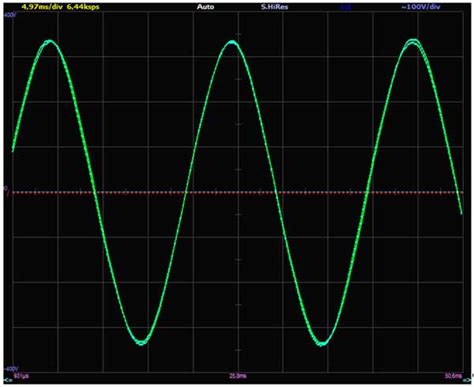Click the zero-level ground marker at left edge

click(6, 190)
